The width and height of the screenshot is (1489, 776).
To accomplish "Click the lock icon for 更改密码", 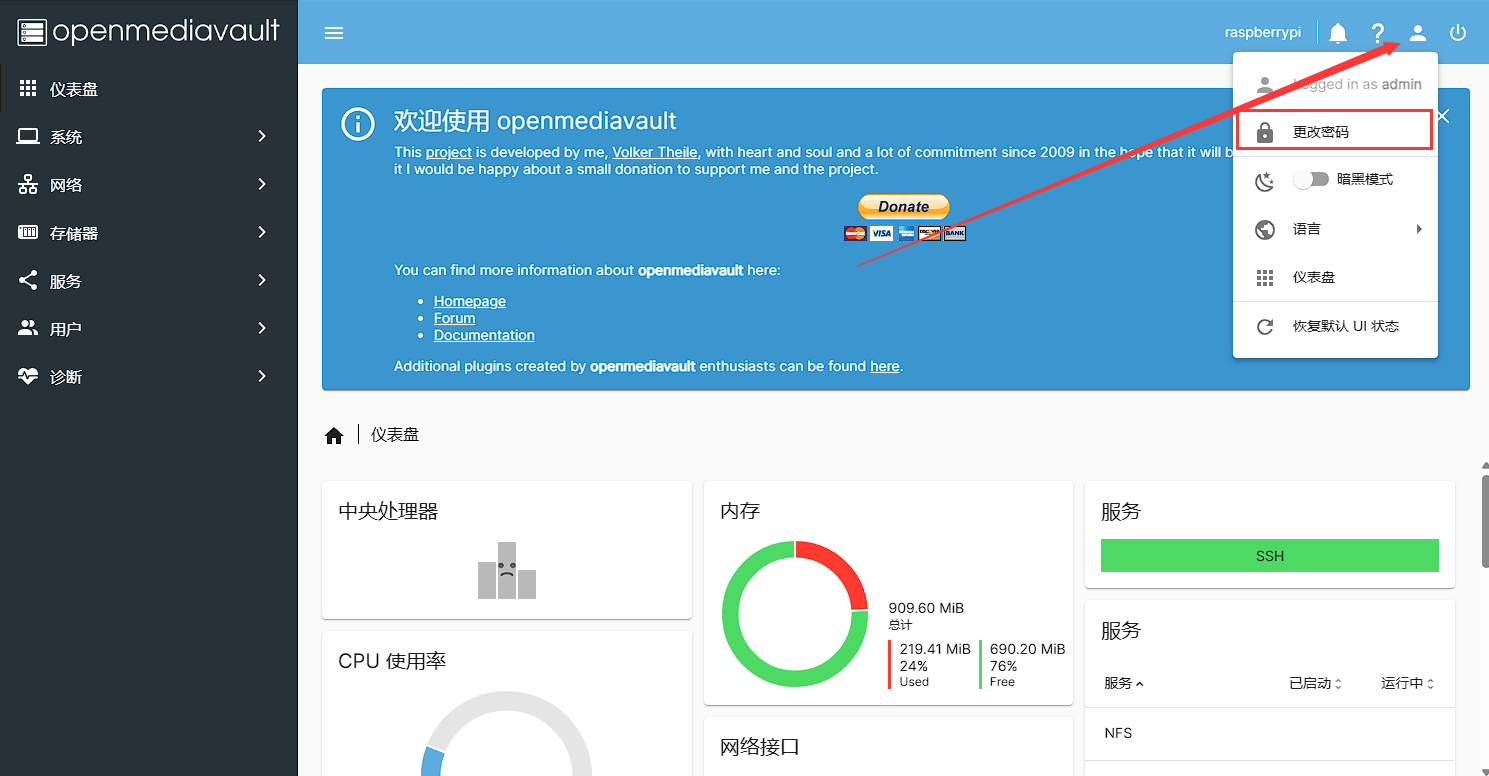I will click(1265, 132).
